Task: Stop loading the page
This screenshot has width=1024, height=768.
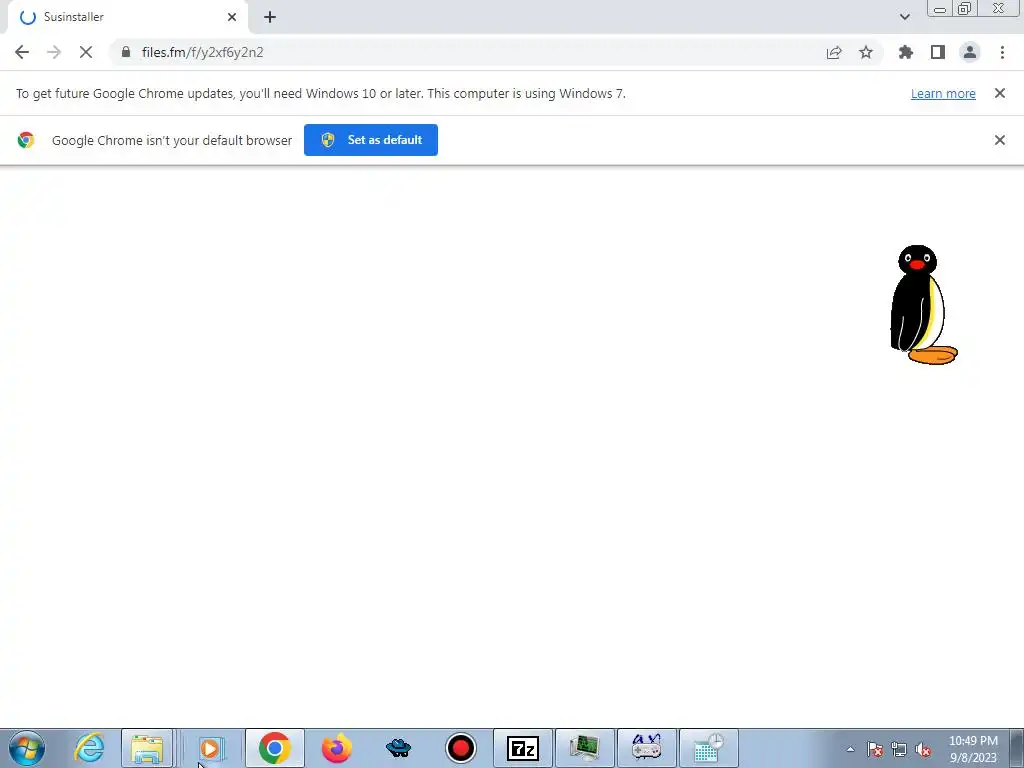Action: click(x=86, y=52)
